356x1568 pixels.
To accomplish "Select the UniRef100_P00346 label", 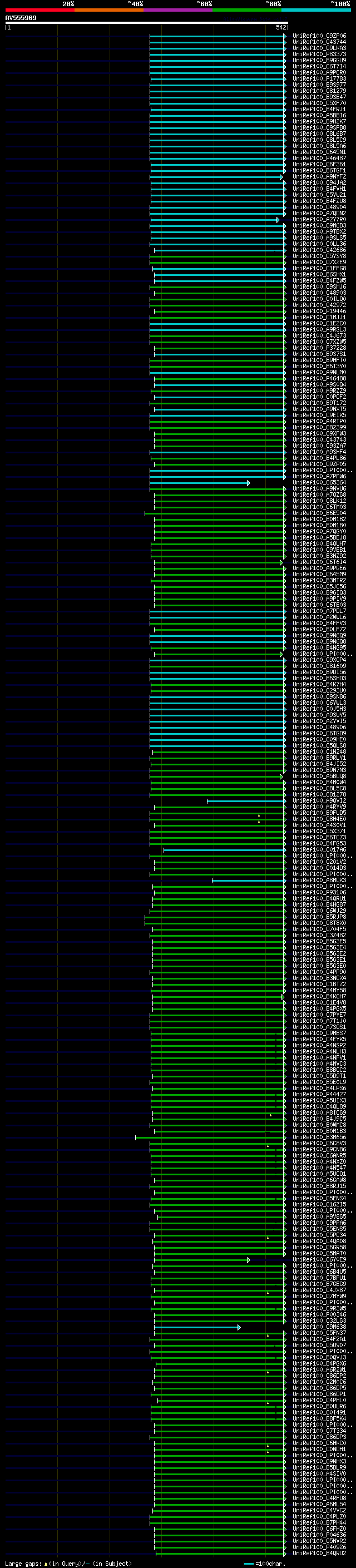I will (x=319, y=1315).
